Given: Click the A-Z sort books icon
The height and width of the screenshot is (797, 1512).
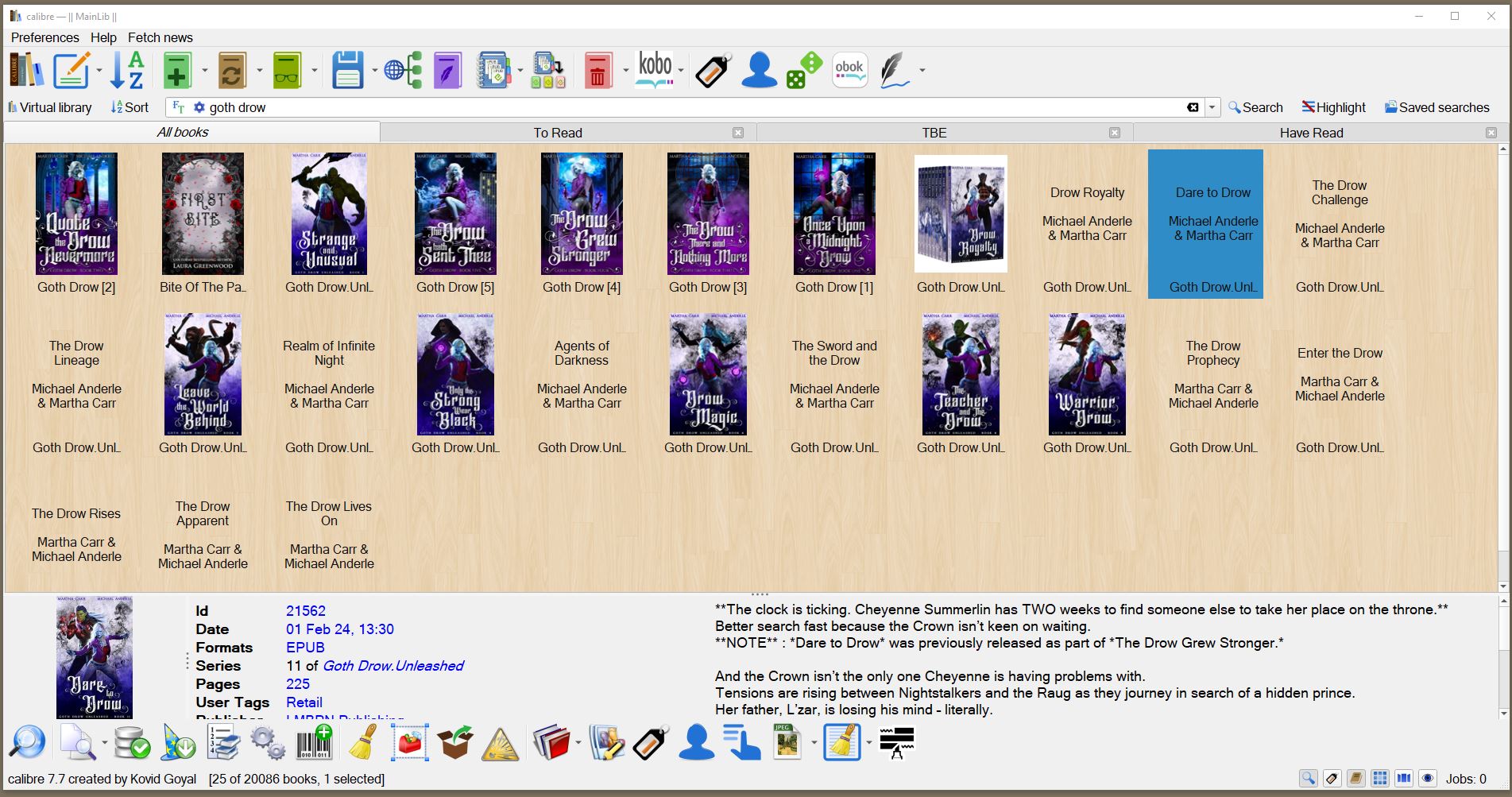Looking at the screenshot, I should pyautogui.click(x=127, y=70).
